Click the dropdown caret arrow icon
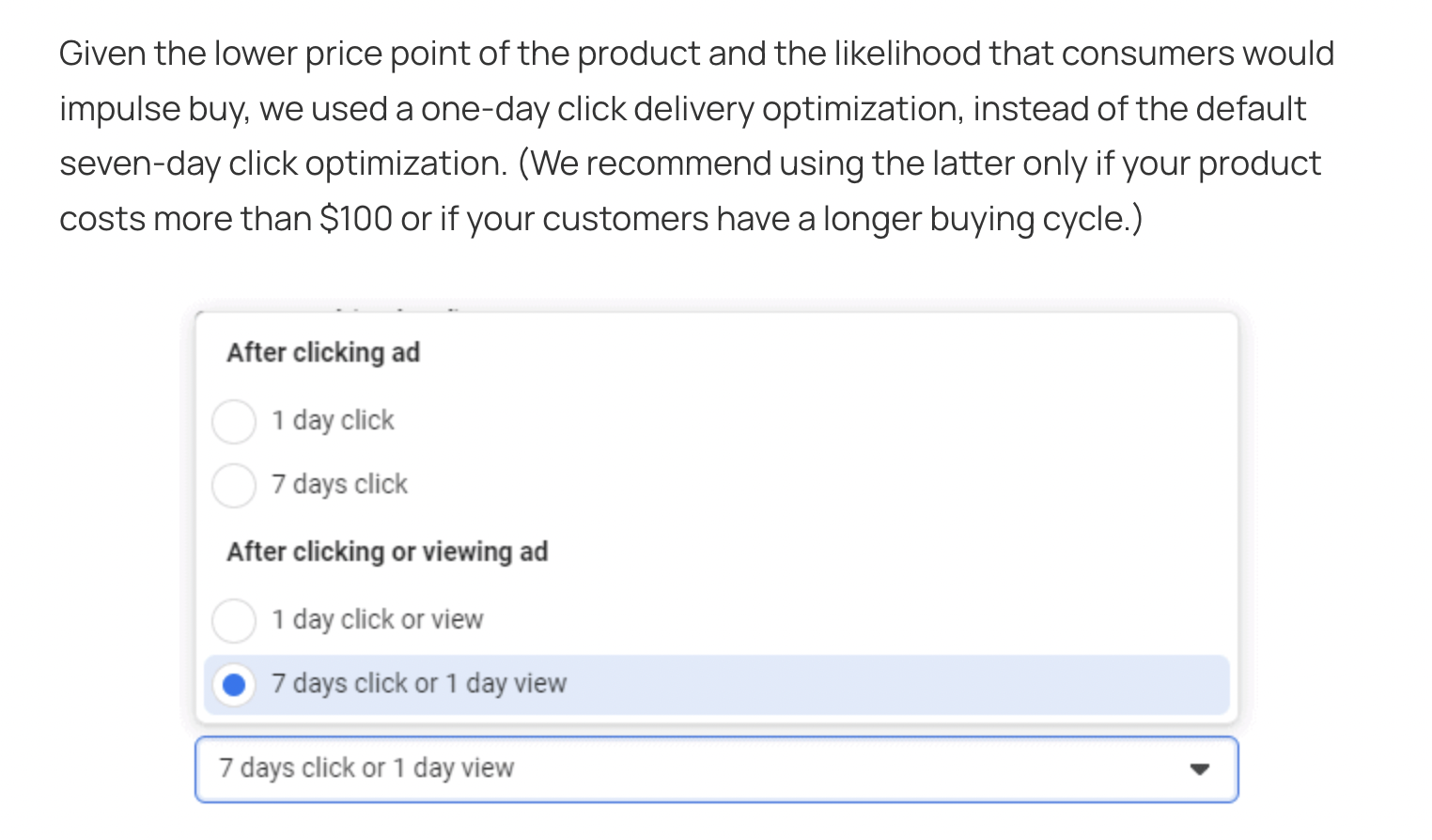 (1199, 769)
